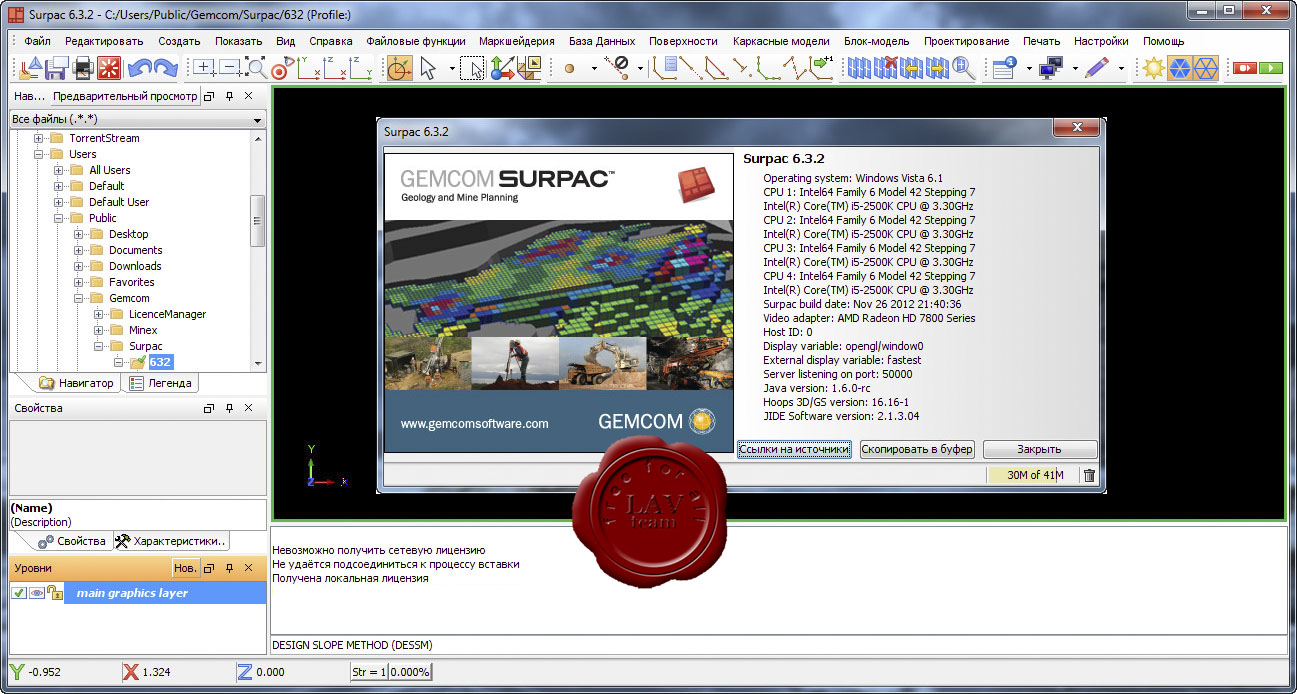Click the red reset graphics icon

click(109, 68)
